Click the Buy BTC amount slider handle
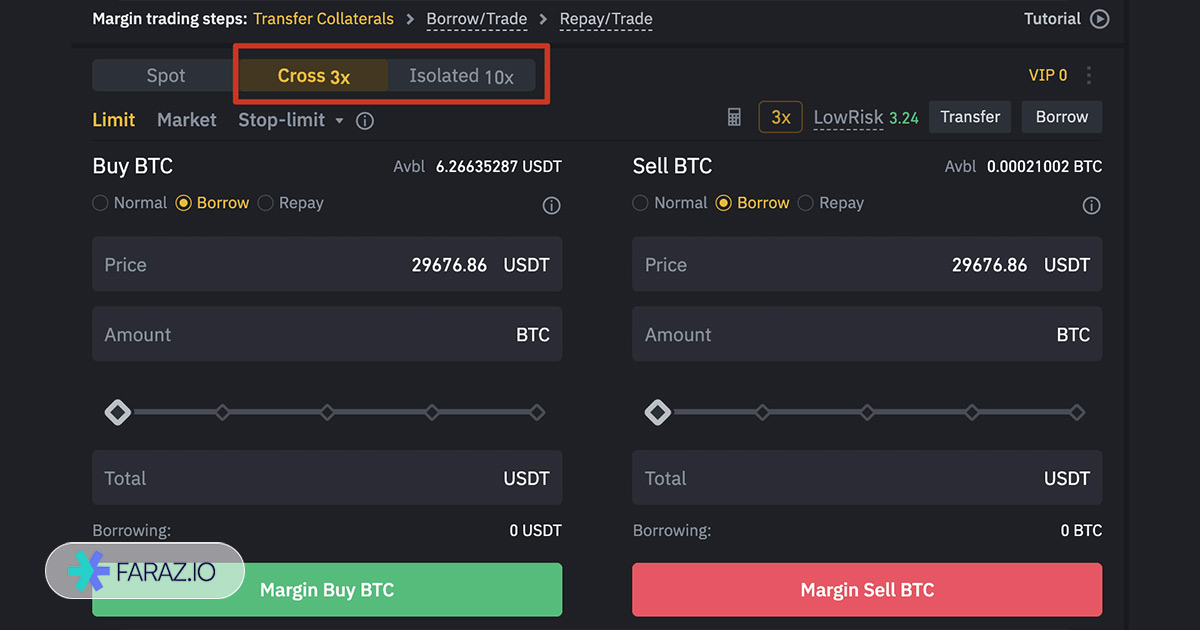1200x630 pixels. coord(118,412)
